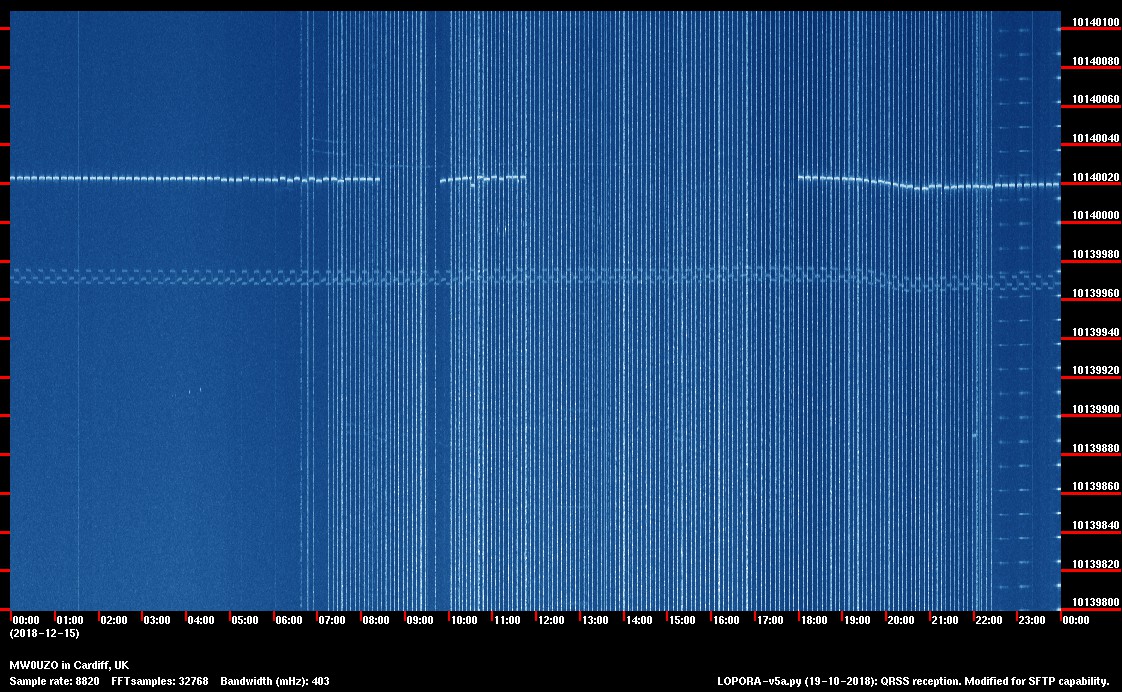Screen dimensions: 1122x692
Task: Click the 09:00 time axis label
Action: 420,620
